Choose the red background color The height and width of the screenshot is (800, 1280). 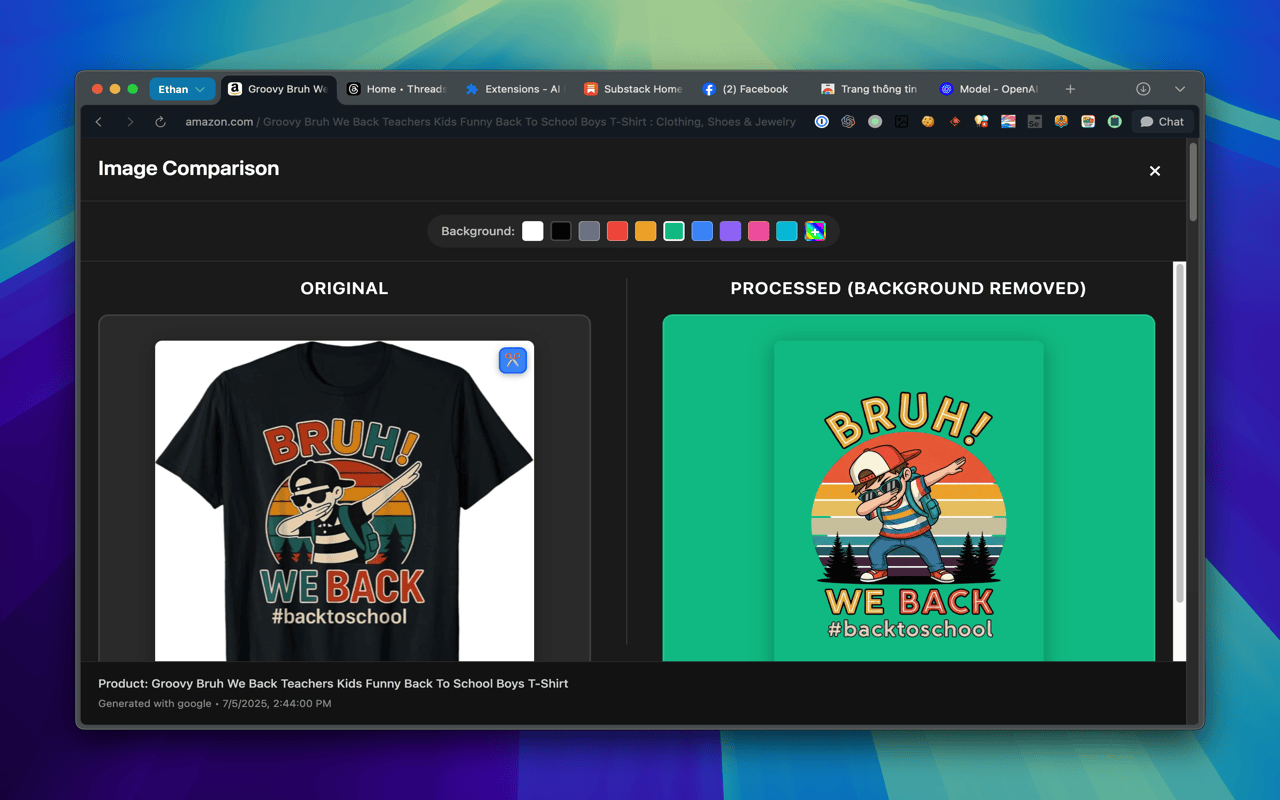tap(617, 231)
